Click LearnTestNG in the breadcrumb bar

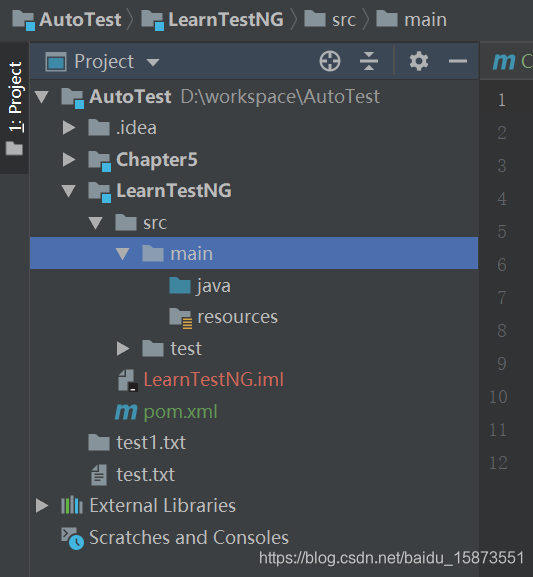[226, 20]
